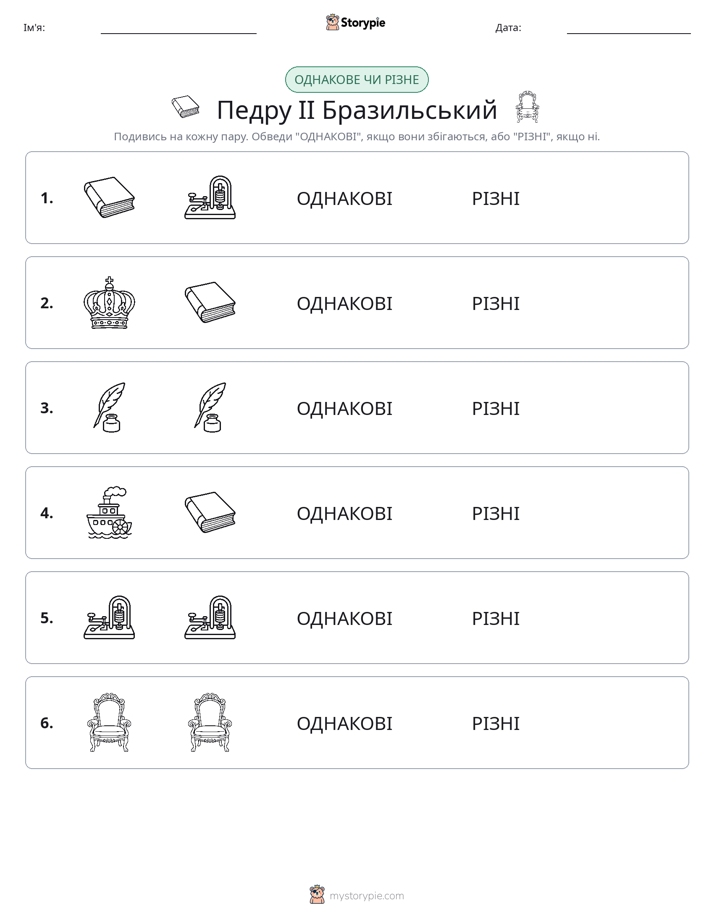Click the small throne icon beside the title

pos(527,107)
